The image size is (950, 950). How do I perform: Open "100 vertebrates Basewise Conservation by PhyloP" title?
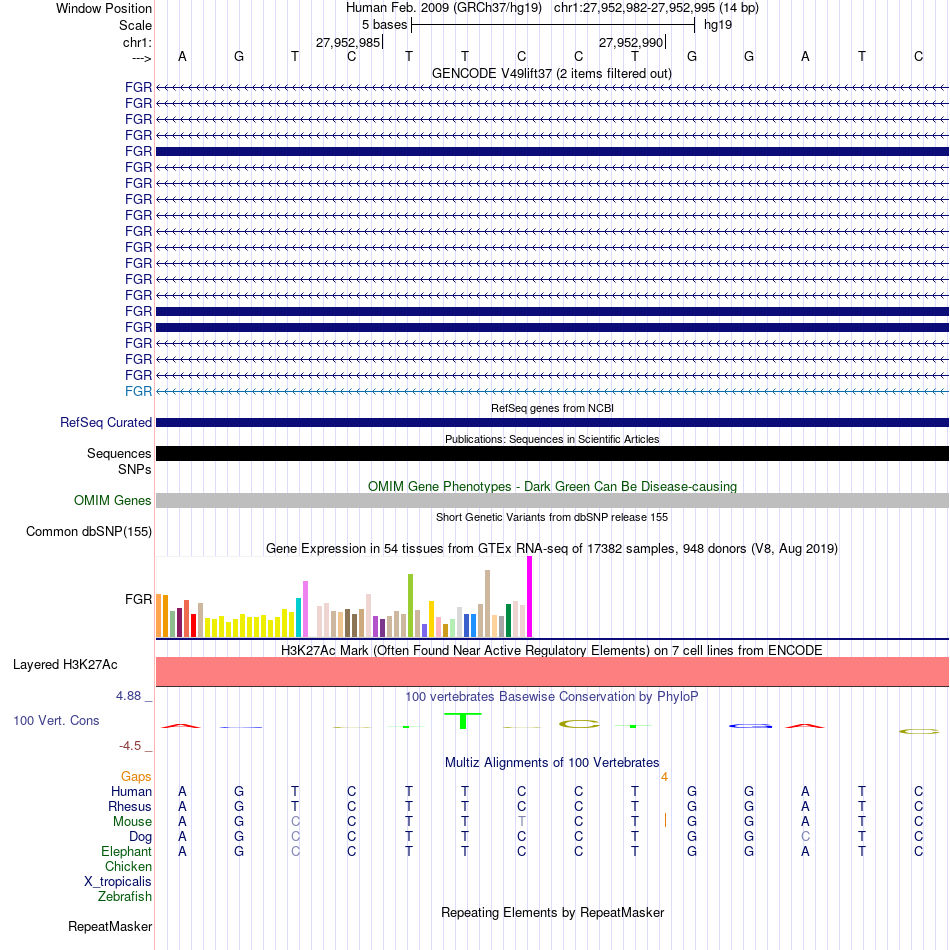click(x=552, y=697)
